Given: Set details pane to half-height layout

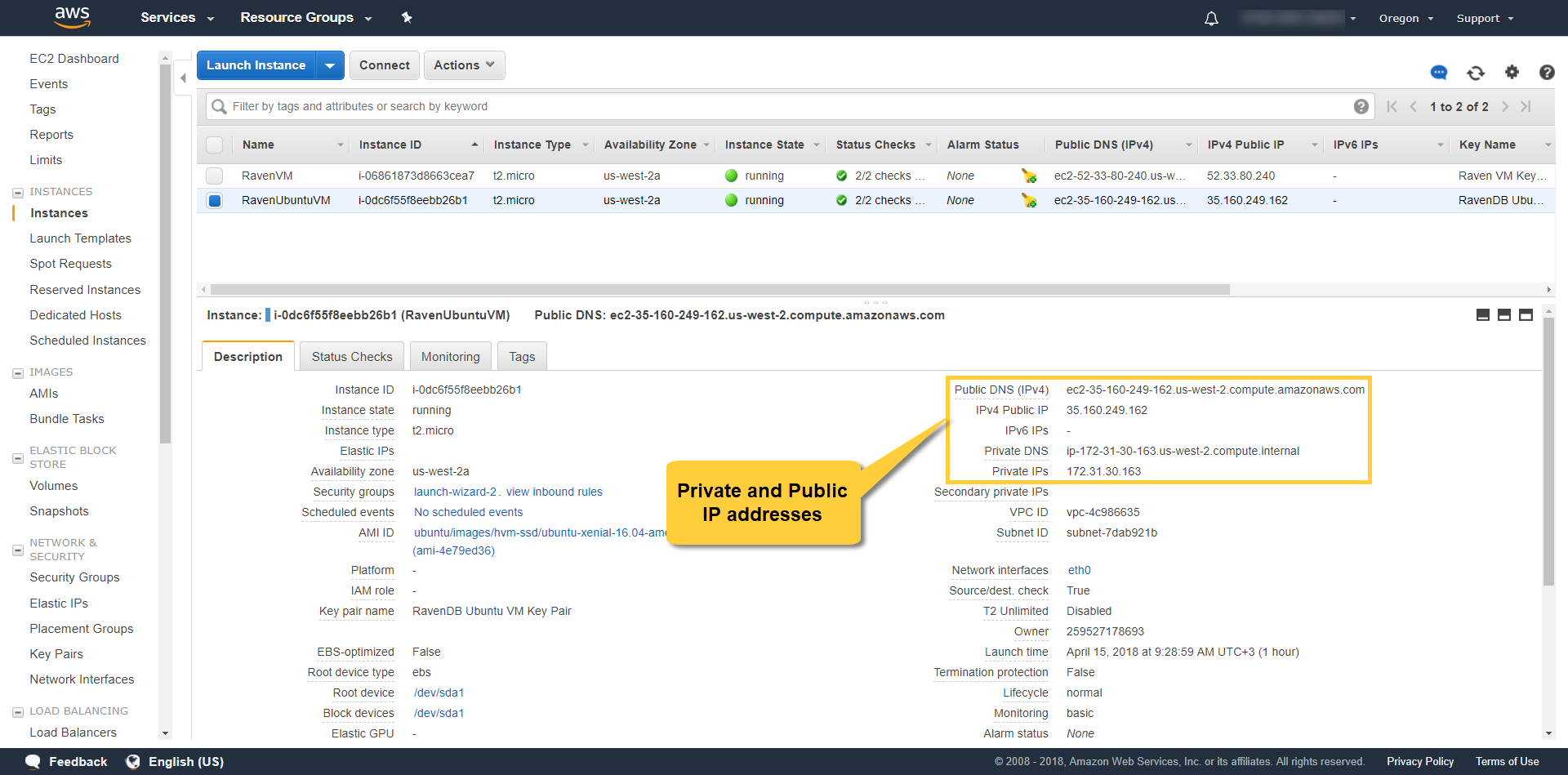Looking at the screenshot, I should 1504,315.
